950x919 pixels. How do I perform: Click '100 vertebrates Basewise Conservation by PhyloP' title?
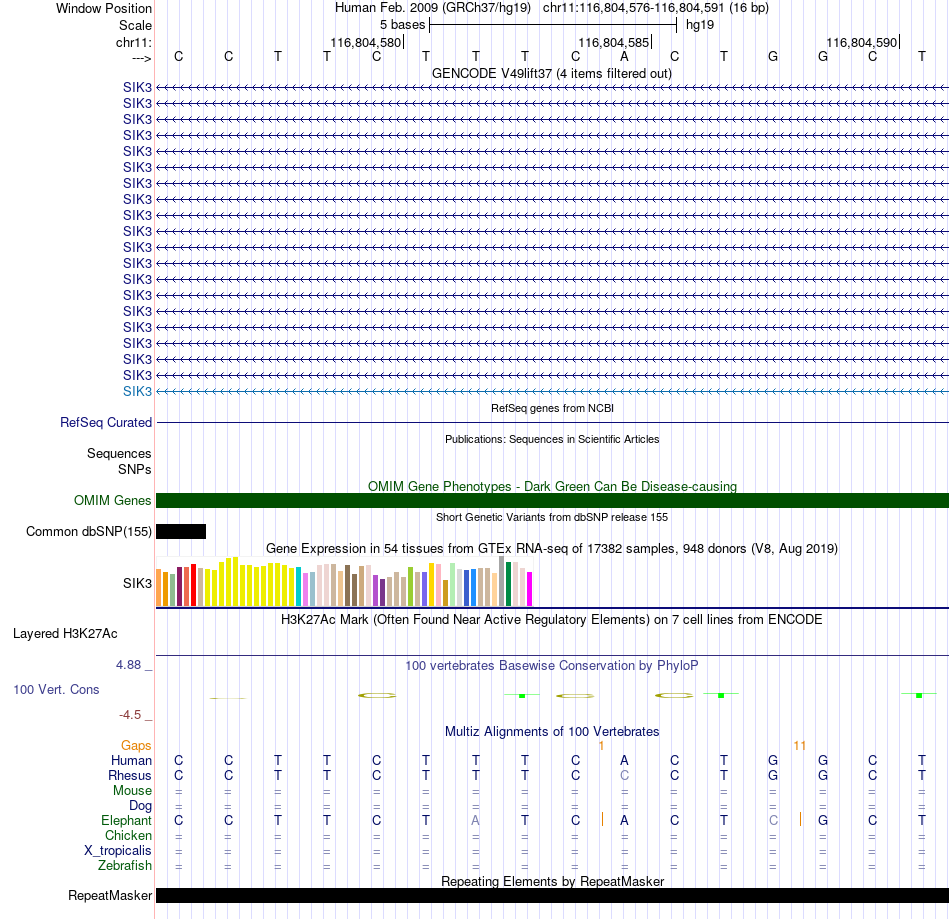pyautogui.click(x=552, y=666)
